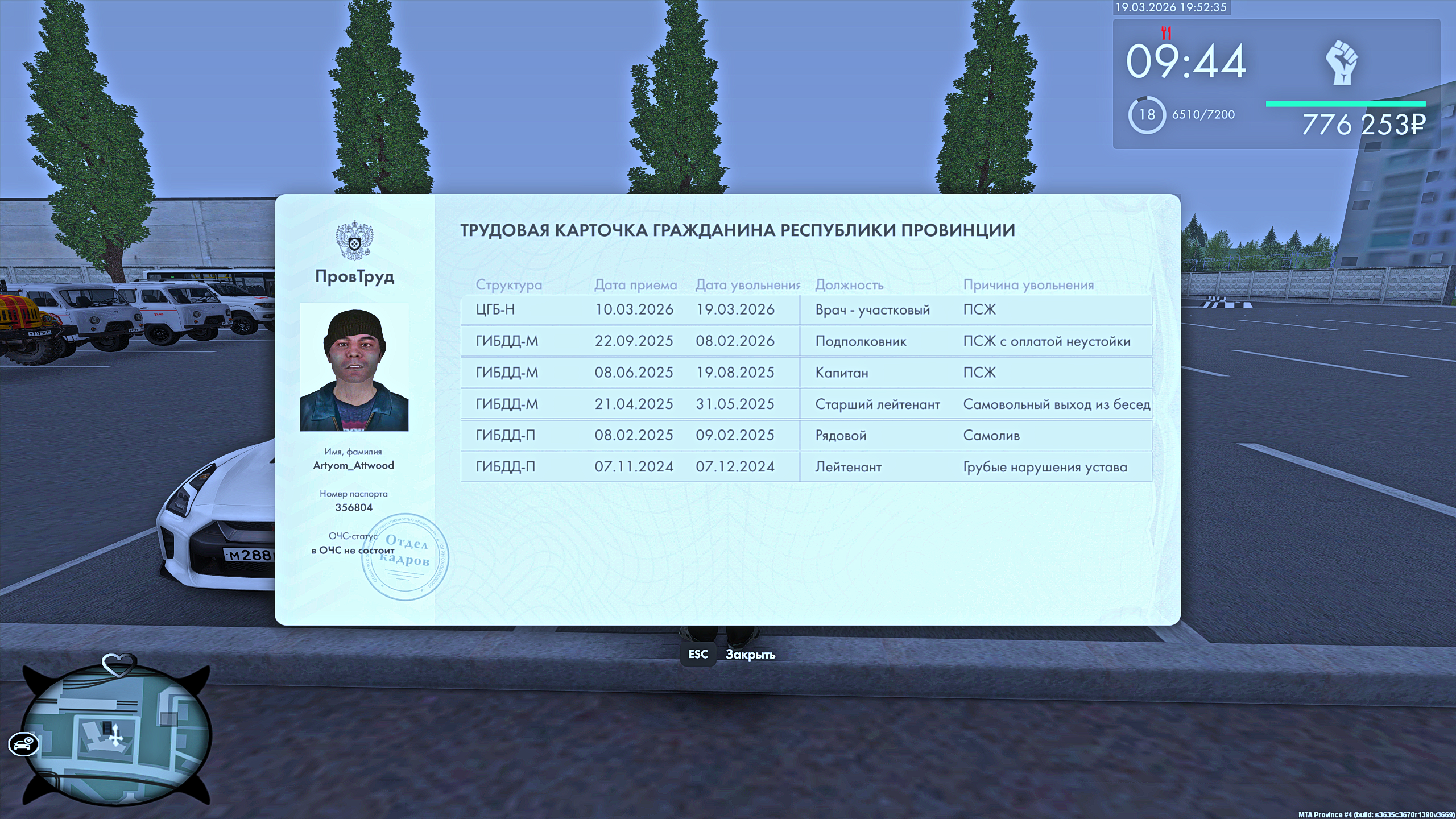Click the passport number 356804
The height and width of the screenshot is (819, 1456).
click(354, 507)
